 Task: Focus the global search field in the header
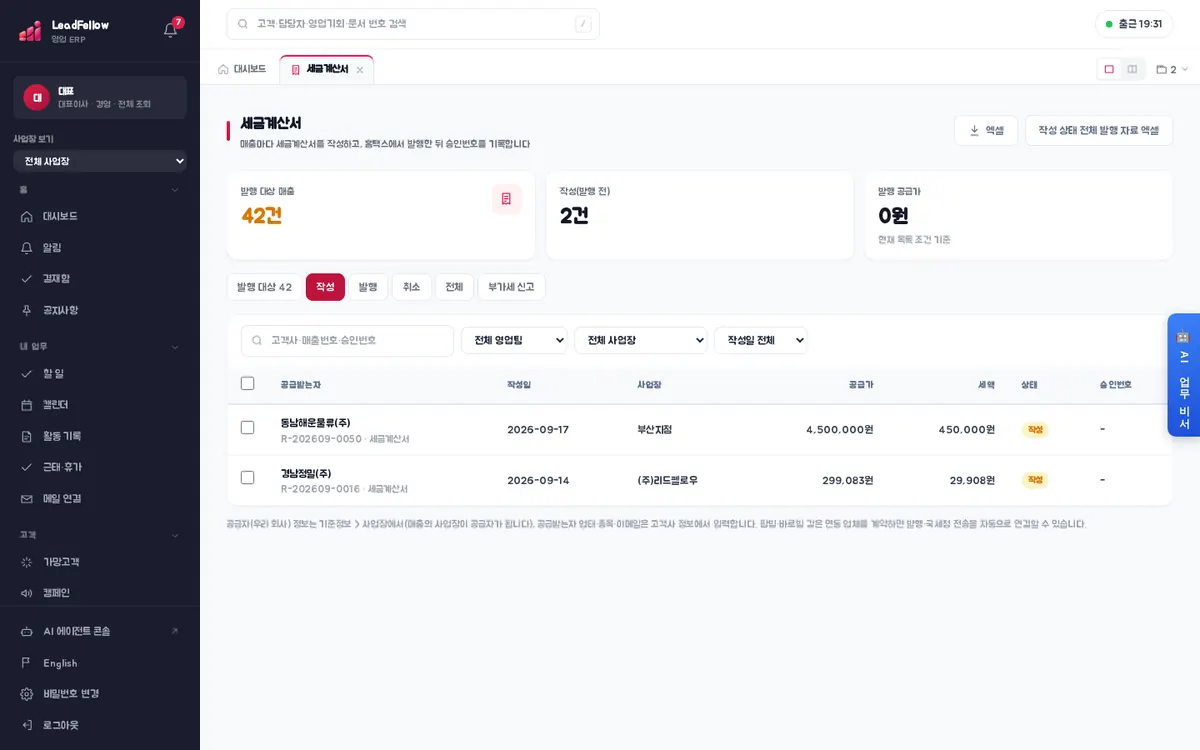(x=413, y=24)
